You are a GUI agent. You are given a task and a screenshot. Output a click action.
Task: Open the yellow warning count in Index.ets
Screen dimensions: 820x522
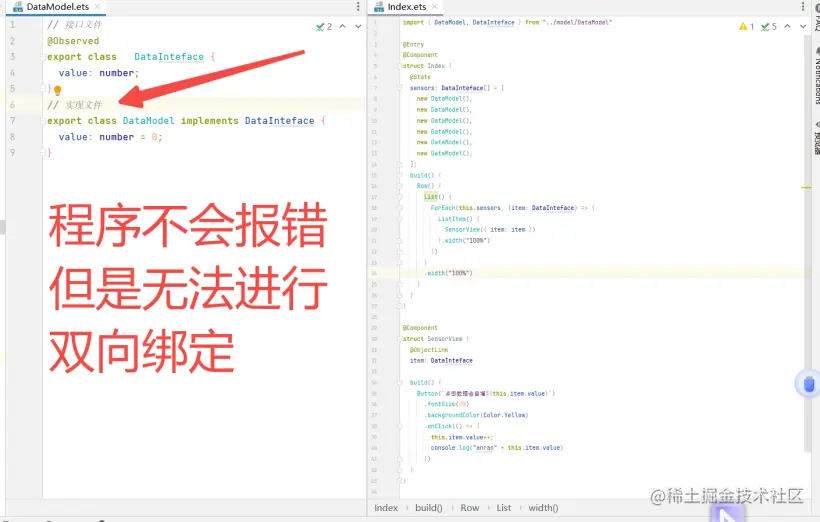(x=746, y=26)
